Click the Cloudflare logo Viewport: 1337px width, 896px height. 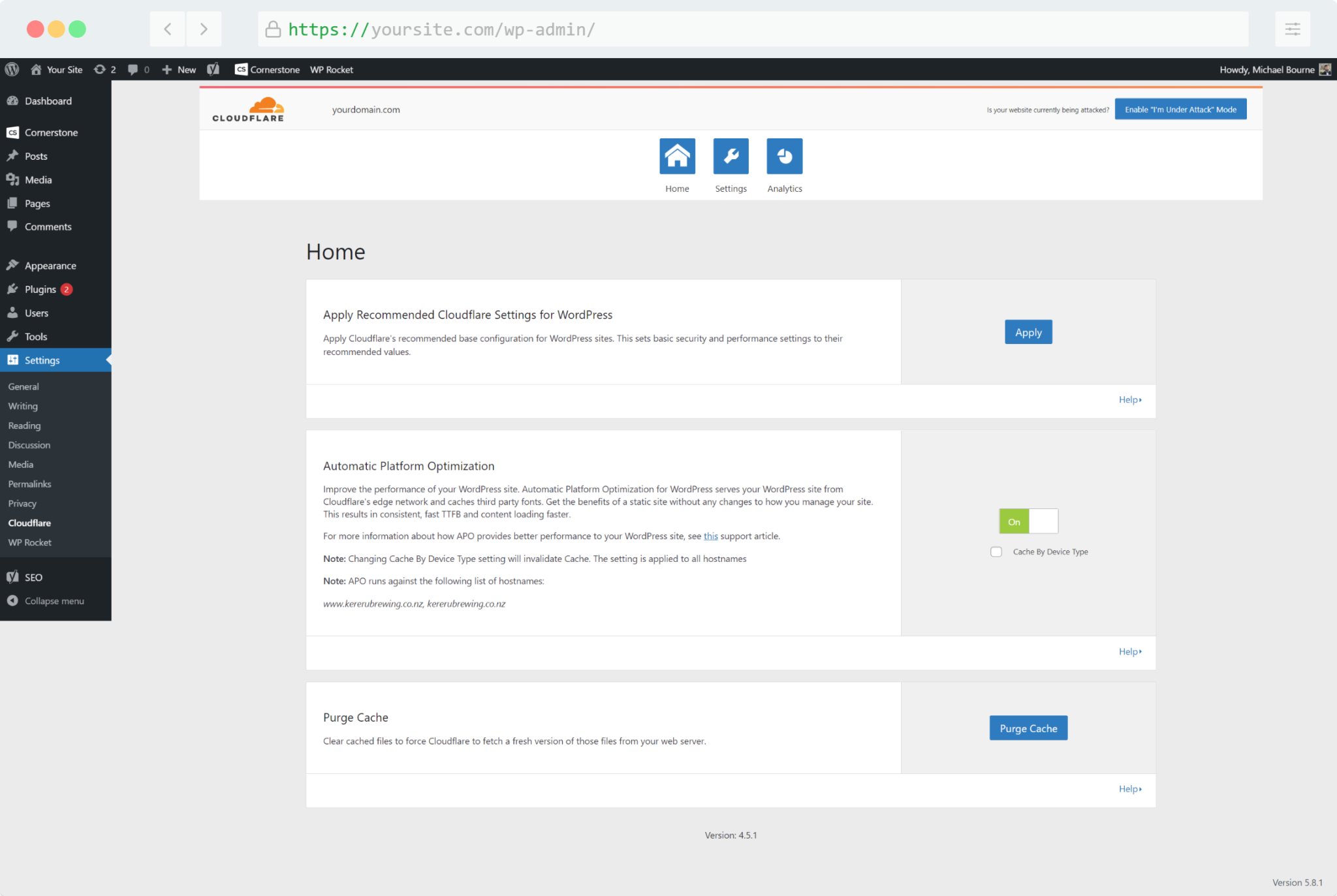tap(248, 109)
